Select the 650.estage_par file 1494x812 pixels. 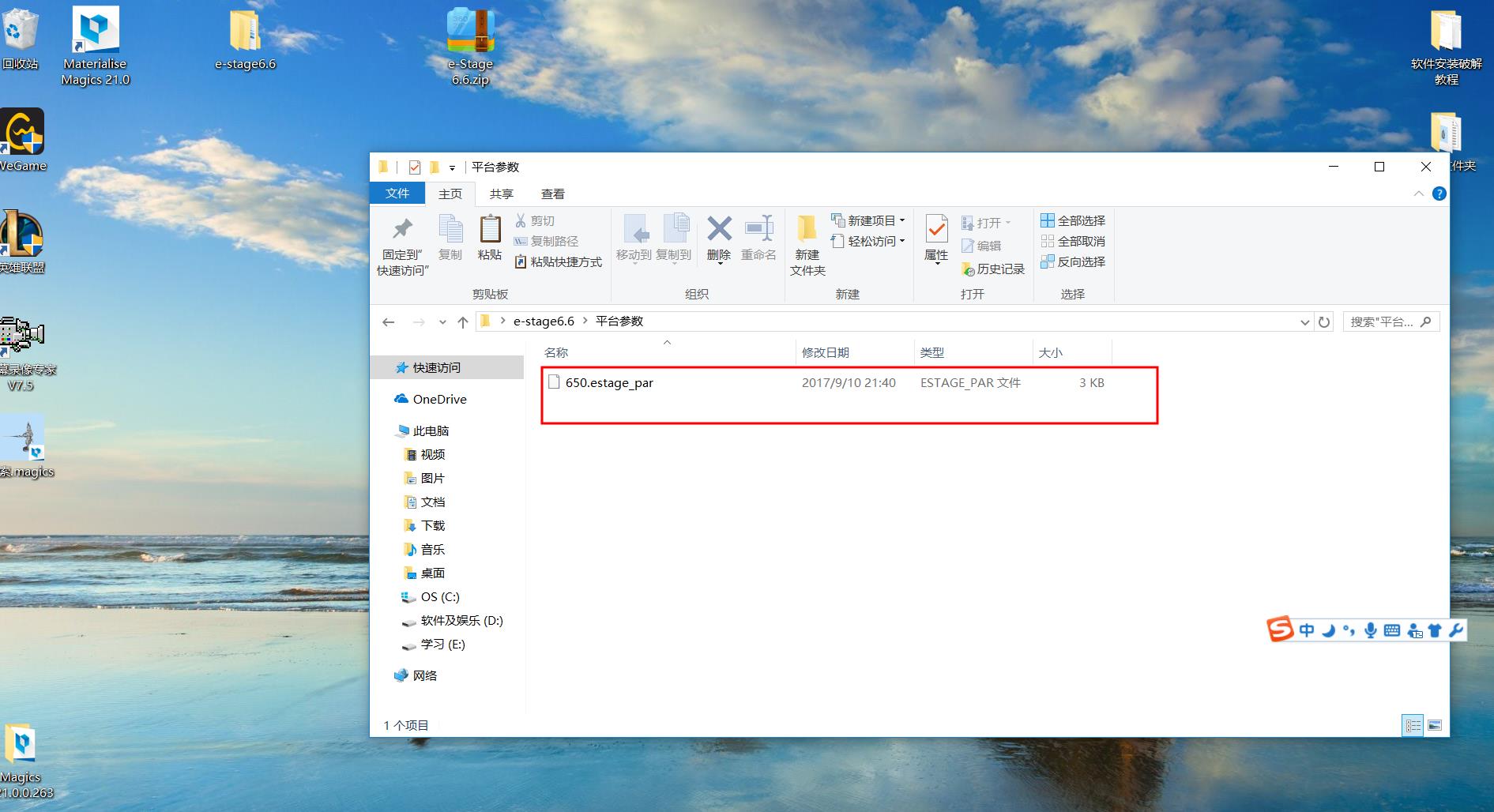point(609,383)
